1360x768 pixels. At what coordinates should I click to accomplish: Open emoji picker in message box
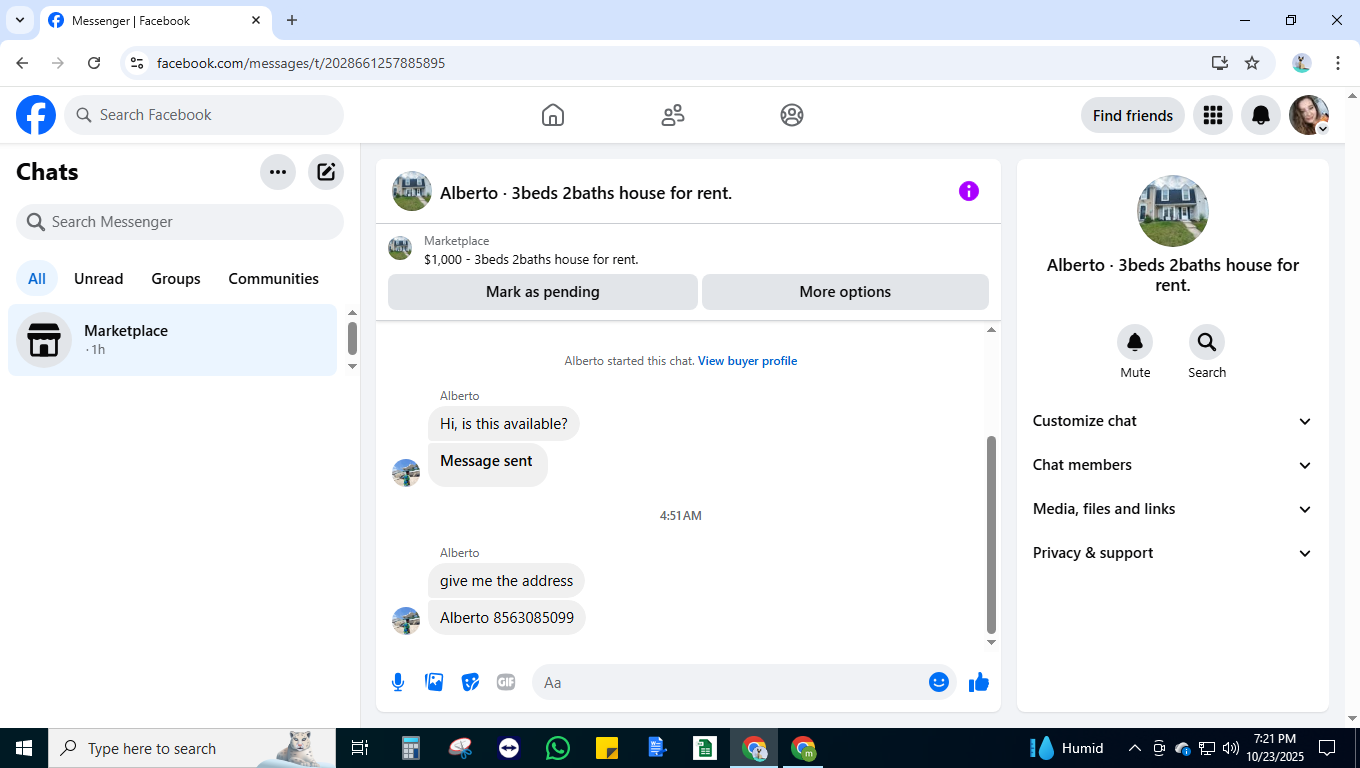coord(938,682)
